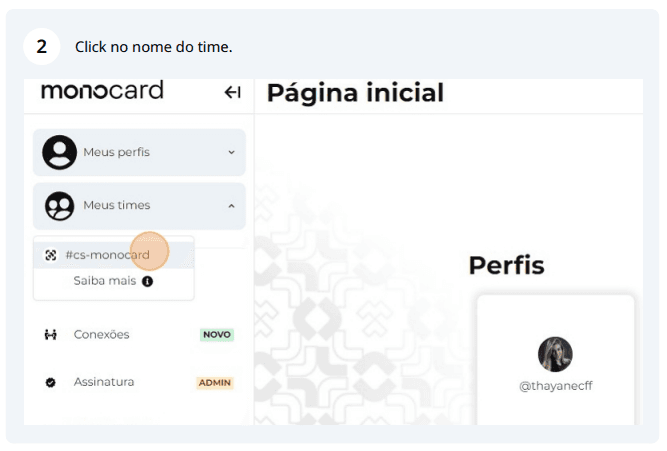Viewport: 667px width, 451px height.
Task: Click the Saiba mais link
Action: [x=105, y=281]
